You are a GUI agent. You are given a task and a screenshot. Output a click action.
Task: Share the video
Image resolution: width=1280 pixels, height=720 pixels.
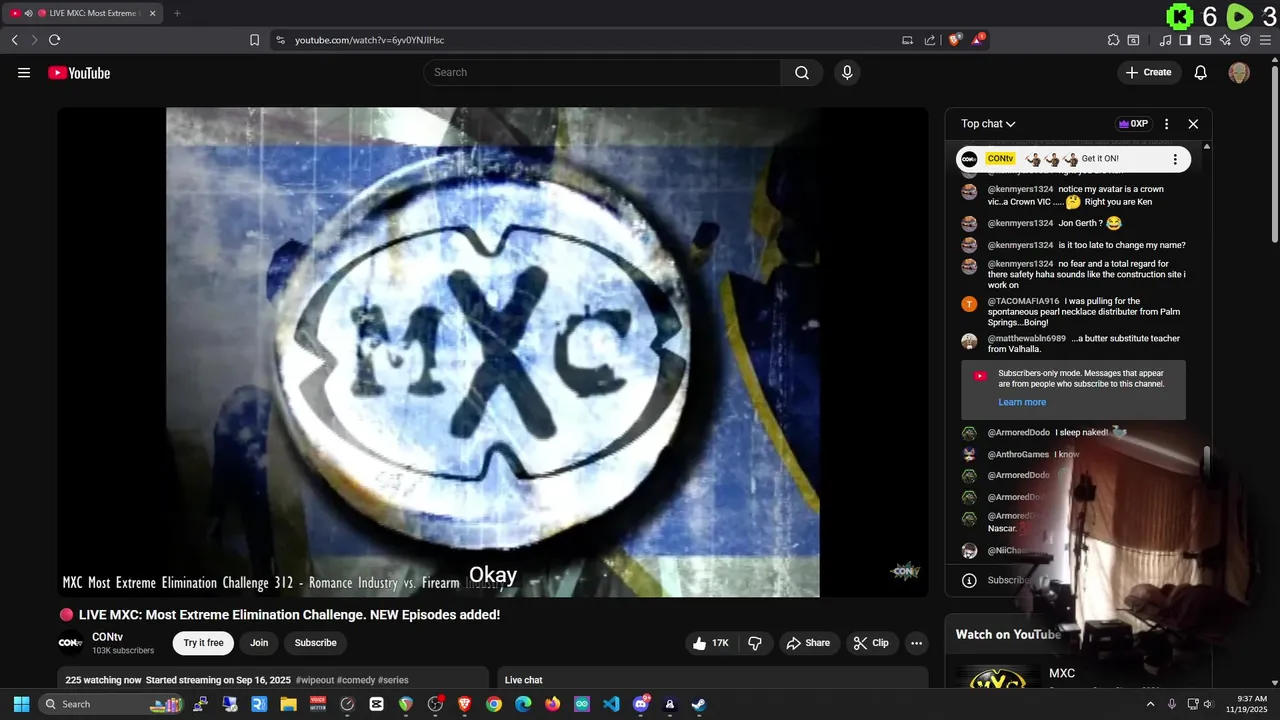pos(808,643)
